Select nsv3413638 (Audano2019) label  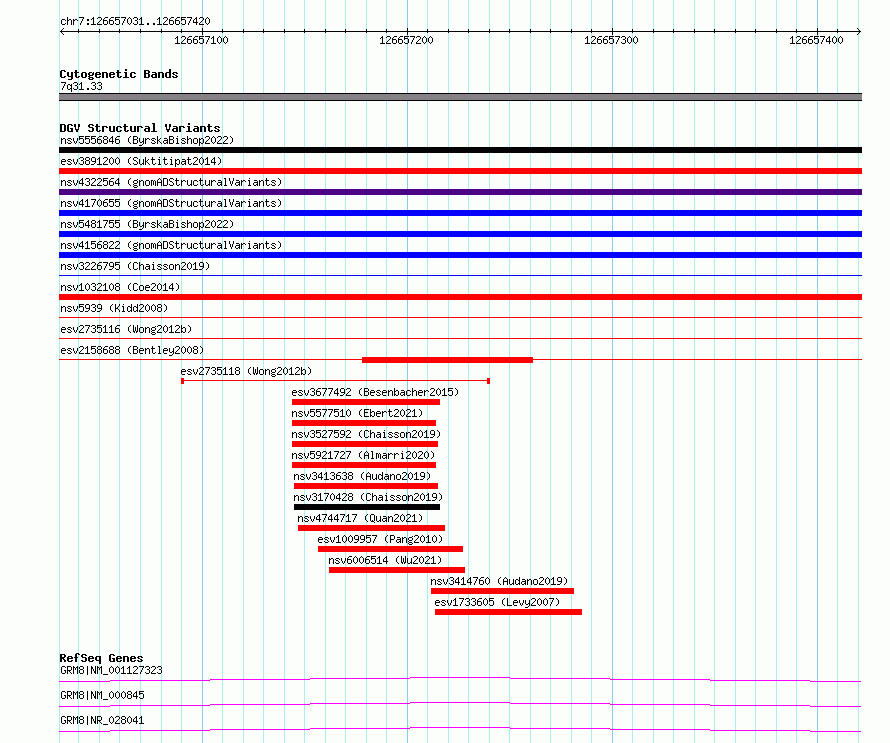(362, 476)
